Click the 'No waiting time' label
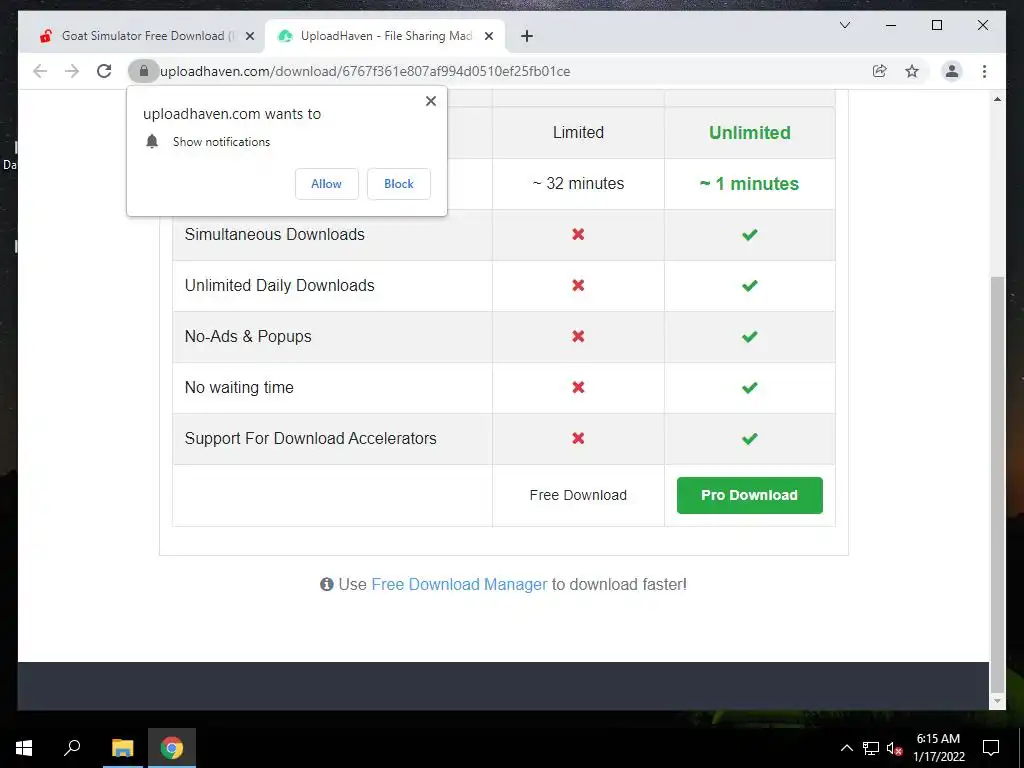 [239, 387]
